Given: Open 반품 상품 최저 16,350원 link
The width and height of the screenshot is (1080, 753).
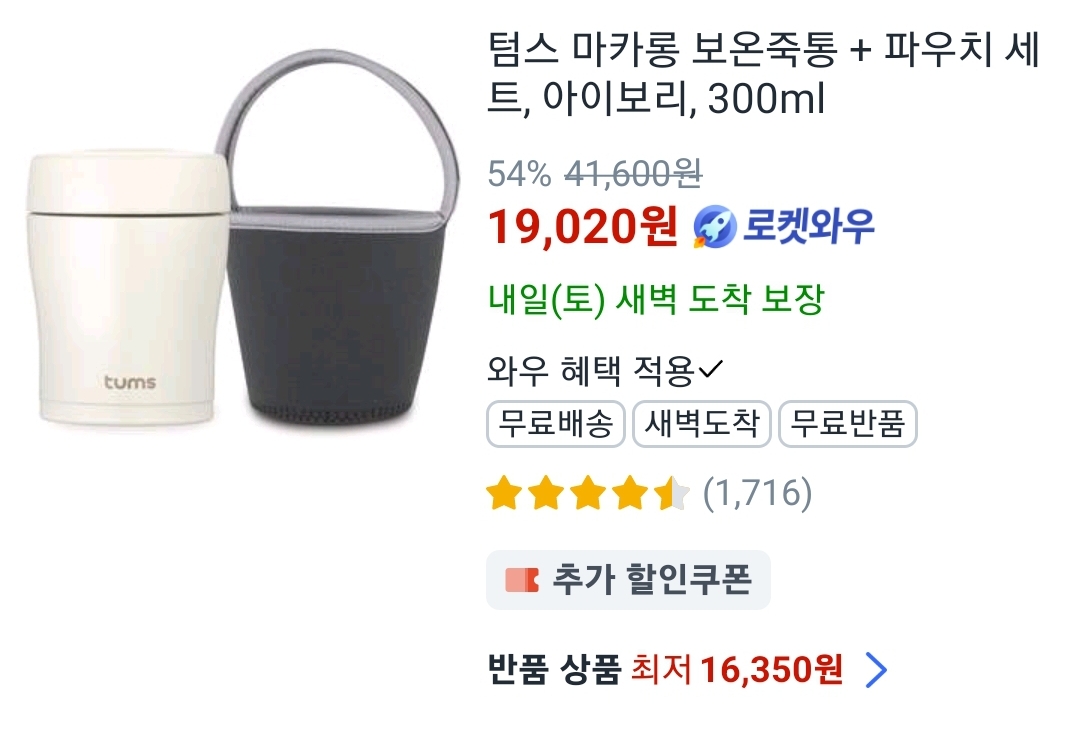Looking at the screenshot, I should (687, 670).
